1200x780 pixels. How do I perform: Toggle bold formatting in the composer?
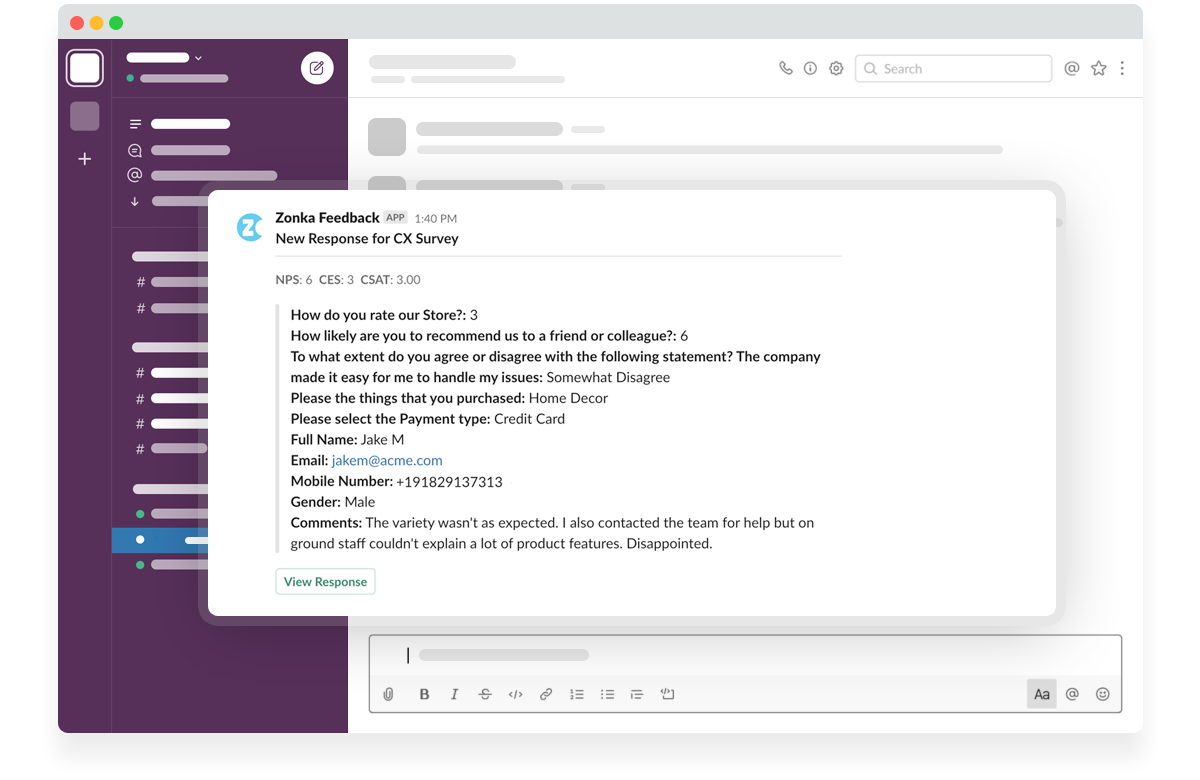tap(424, 693)
